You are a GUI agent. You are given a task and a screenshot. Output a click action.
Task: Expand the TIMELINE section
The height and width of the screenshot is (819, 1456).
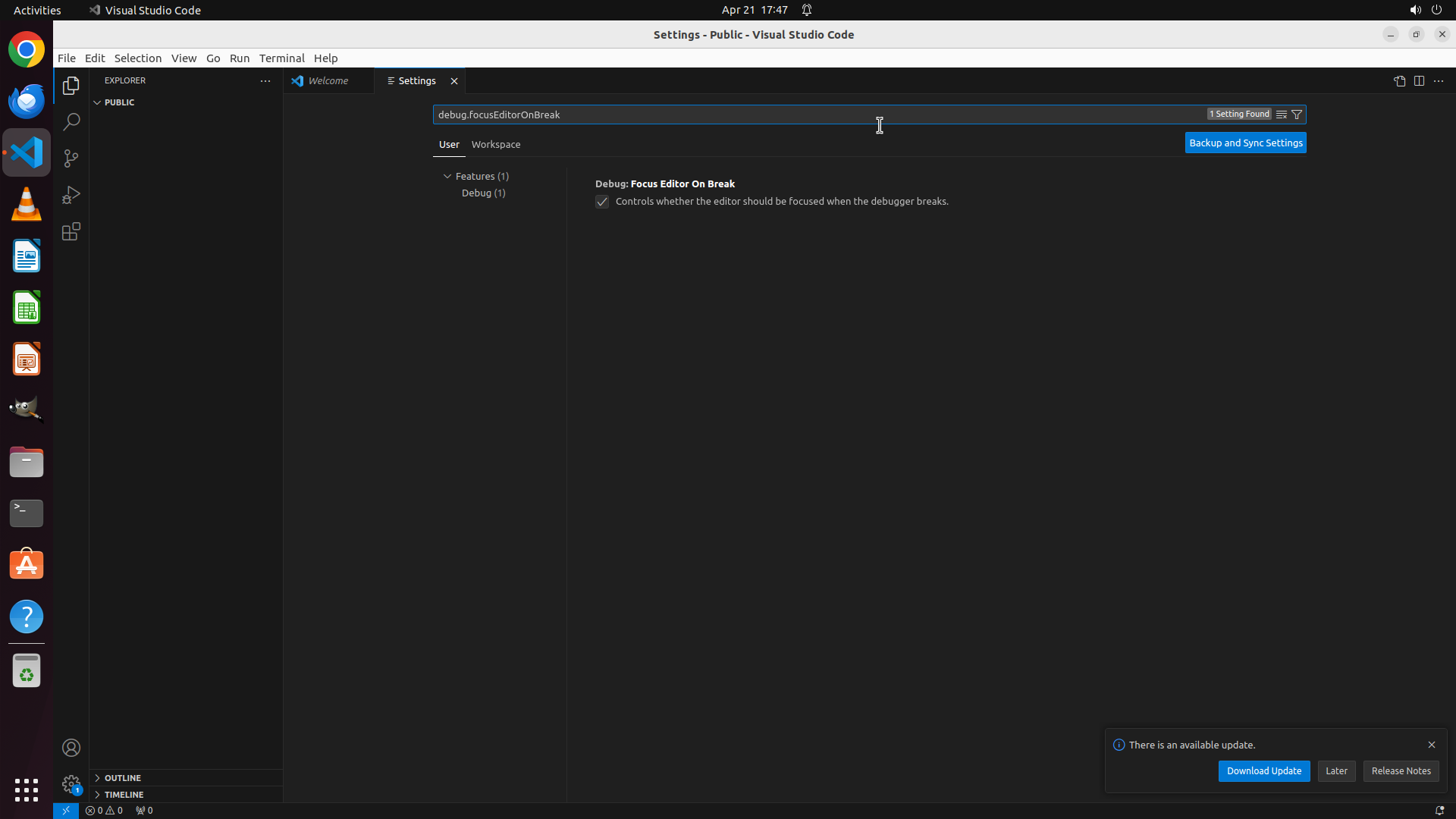coord(124,795)
